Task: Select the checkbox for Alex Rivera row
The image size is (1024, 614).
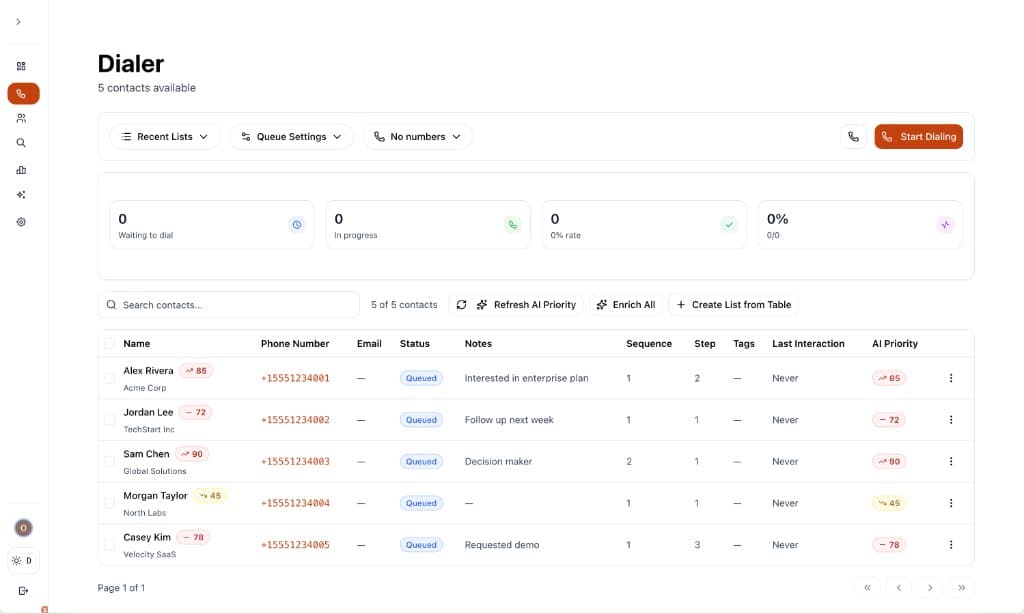Action: click(110, 377)
